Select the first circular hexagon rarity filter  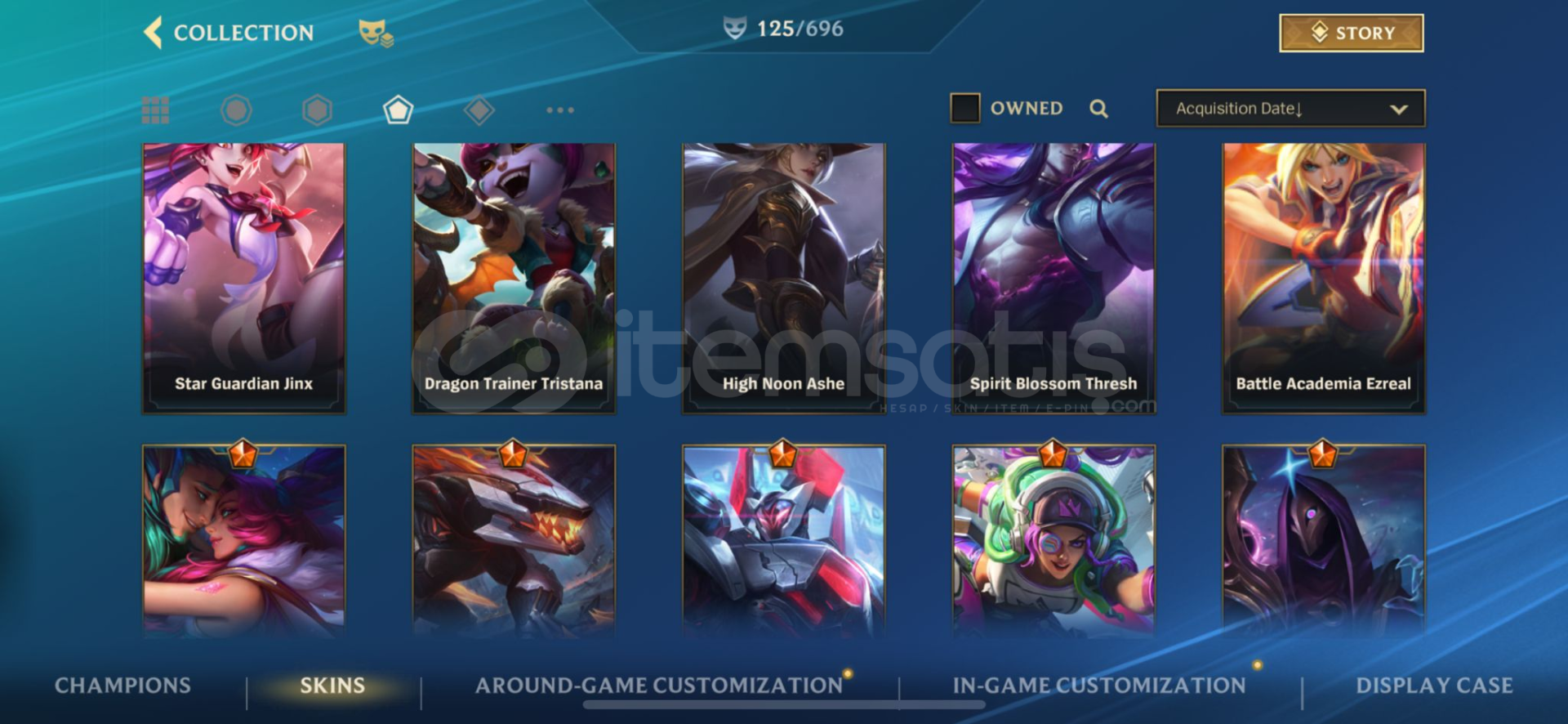tap(236, 109)
